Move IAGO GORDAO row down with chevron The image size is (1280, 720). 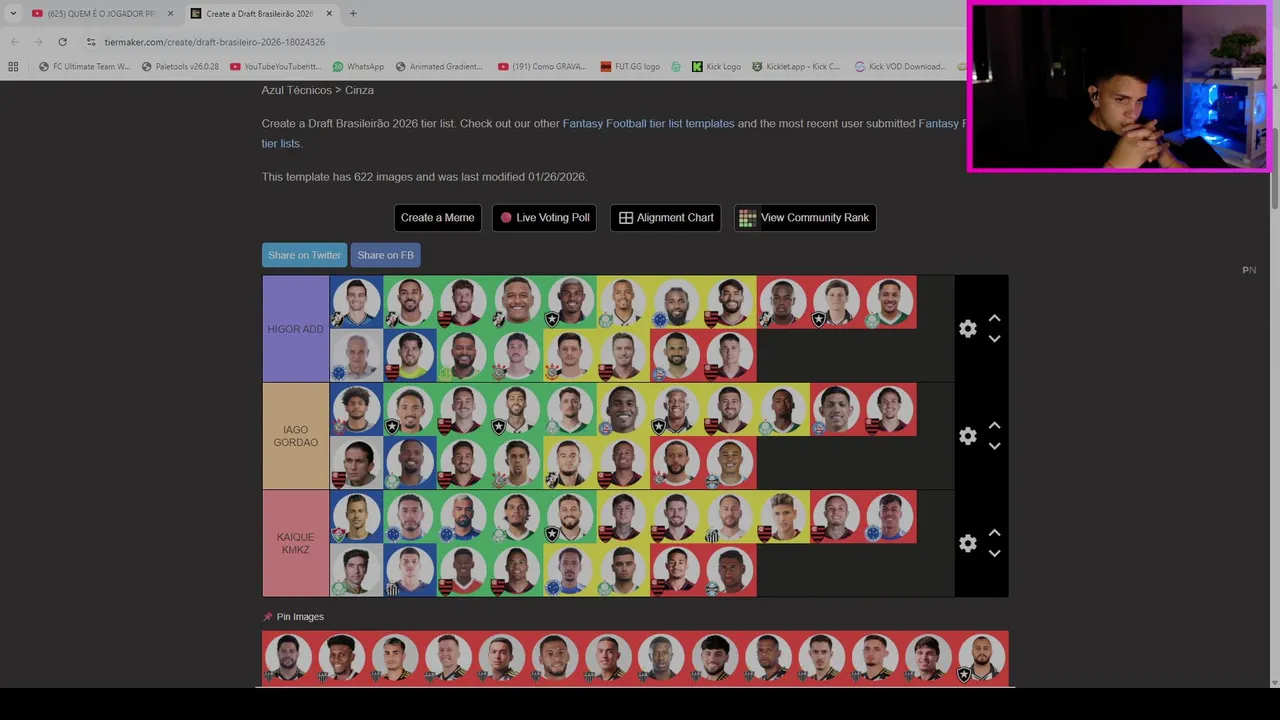click(x=994, y=446)
